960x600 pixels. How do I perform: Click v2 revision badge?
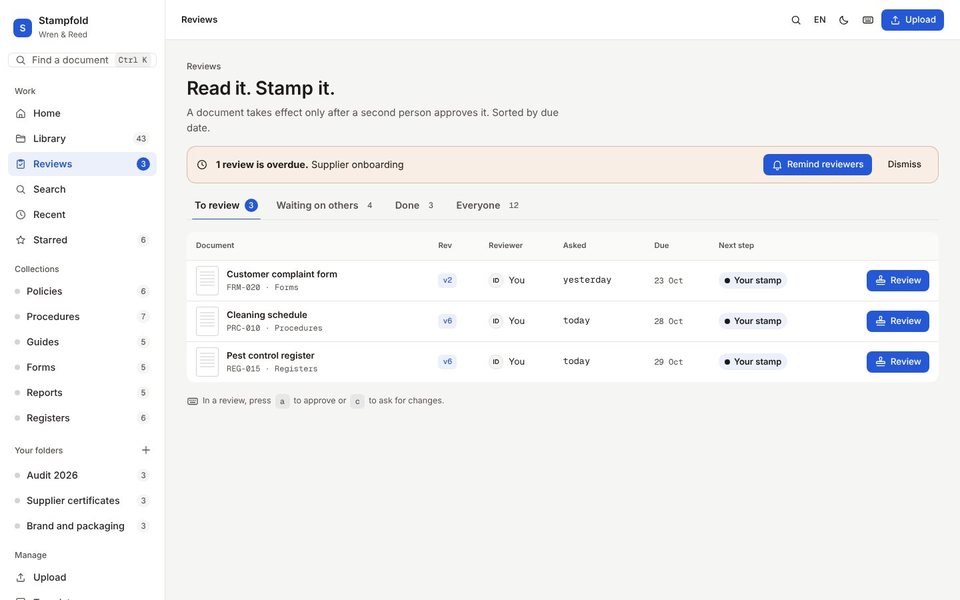[448, 280]
